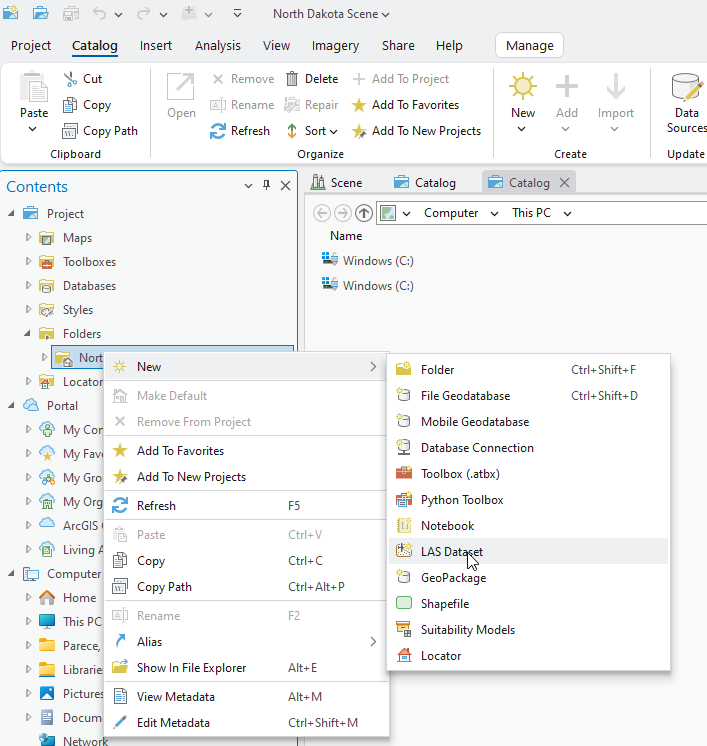Select LAS Dataset in the submenu
The width and height of the screenshot is (707, 746).
tap(528, 551)
